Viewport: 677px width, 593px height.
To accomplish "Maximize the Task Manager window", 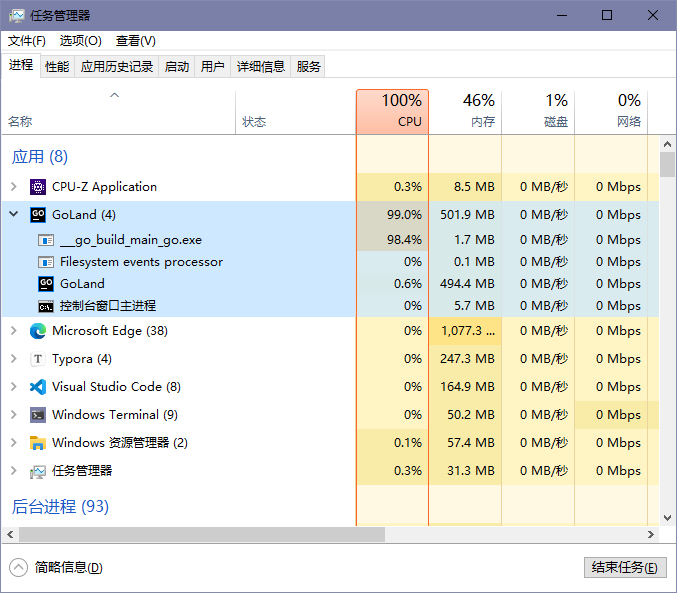I will 607,16.
